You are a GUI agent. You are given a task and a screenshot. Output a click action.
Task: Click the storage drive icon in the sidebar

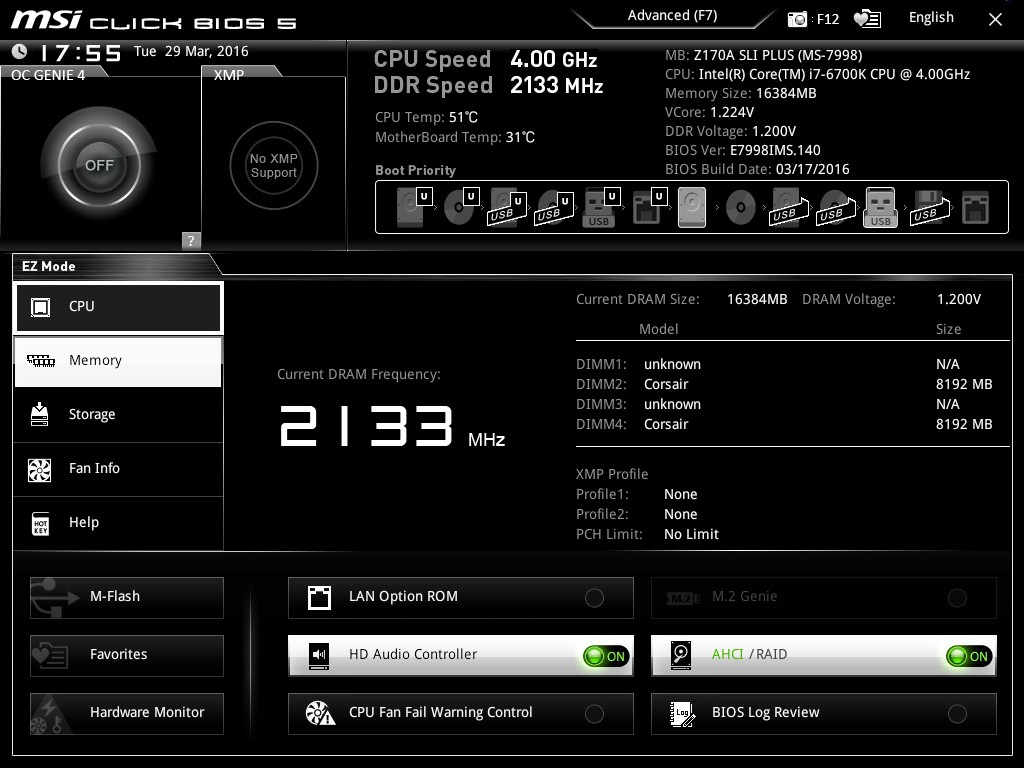tap(40, 414)
